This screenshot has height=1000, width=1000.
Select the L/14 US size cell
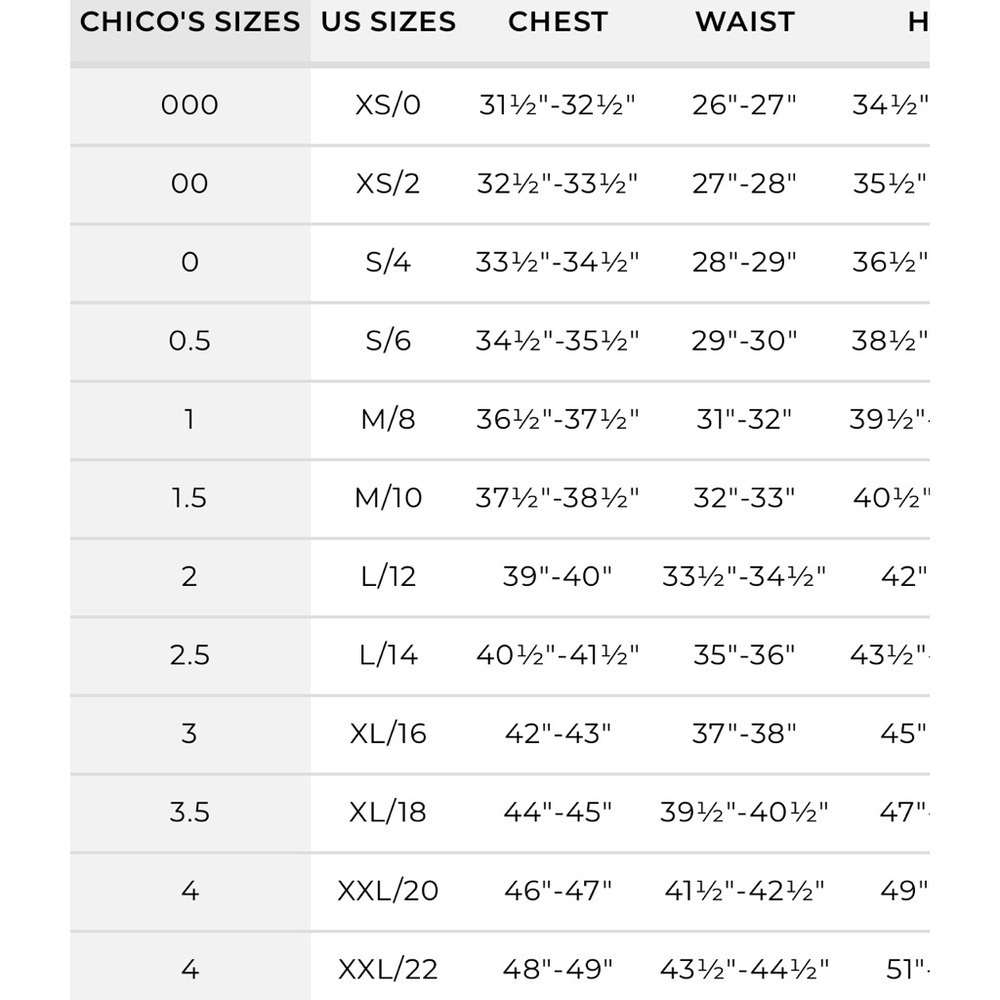point(388,655)
